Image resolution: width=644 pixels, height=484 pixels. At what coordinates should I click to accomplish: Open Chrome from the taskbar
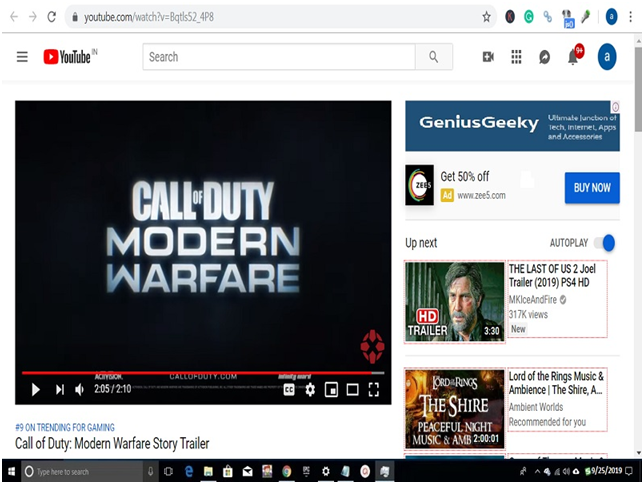click(286, 471)
